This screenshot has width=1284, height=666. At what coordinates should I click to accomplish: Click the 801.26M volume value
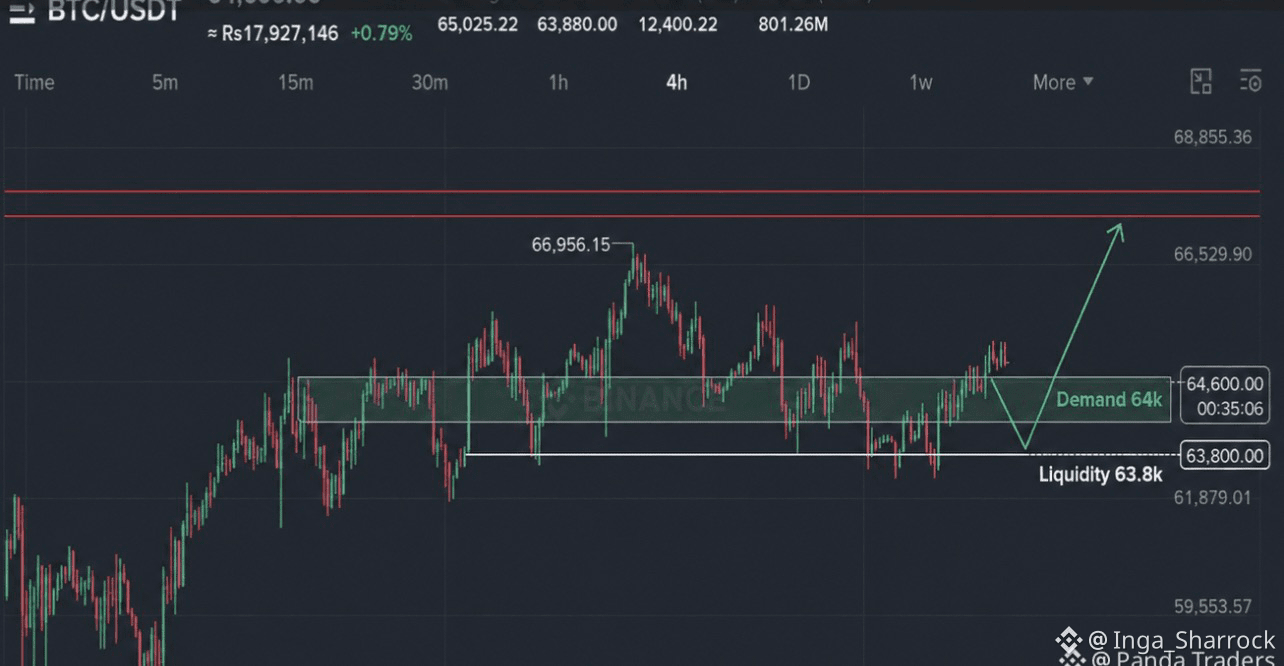pos(793,24)
